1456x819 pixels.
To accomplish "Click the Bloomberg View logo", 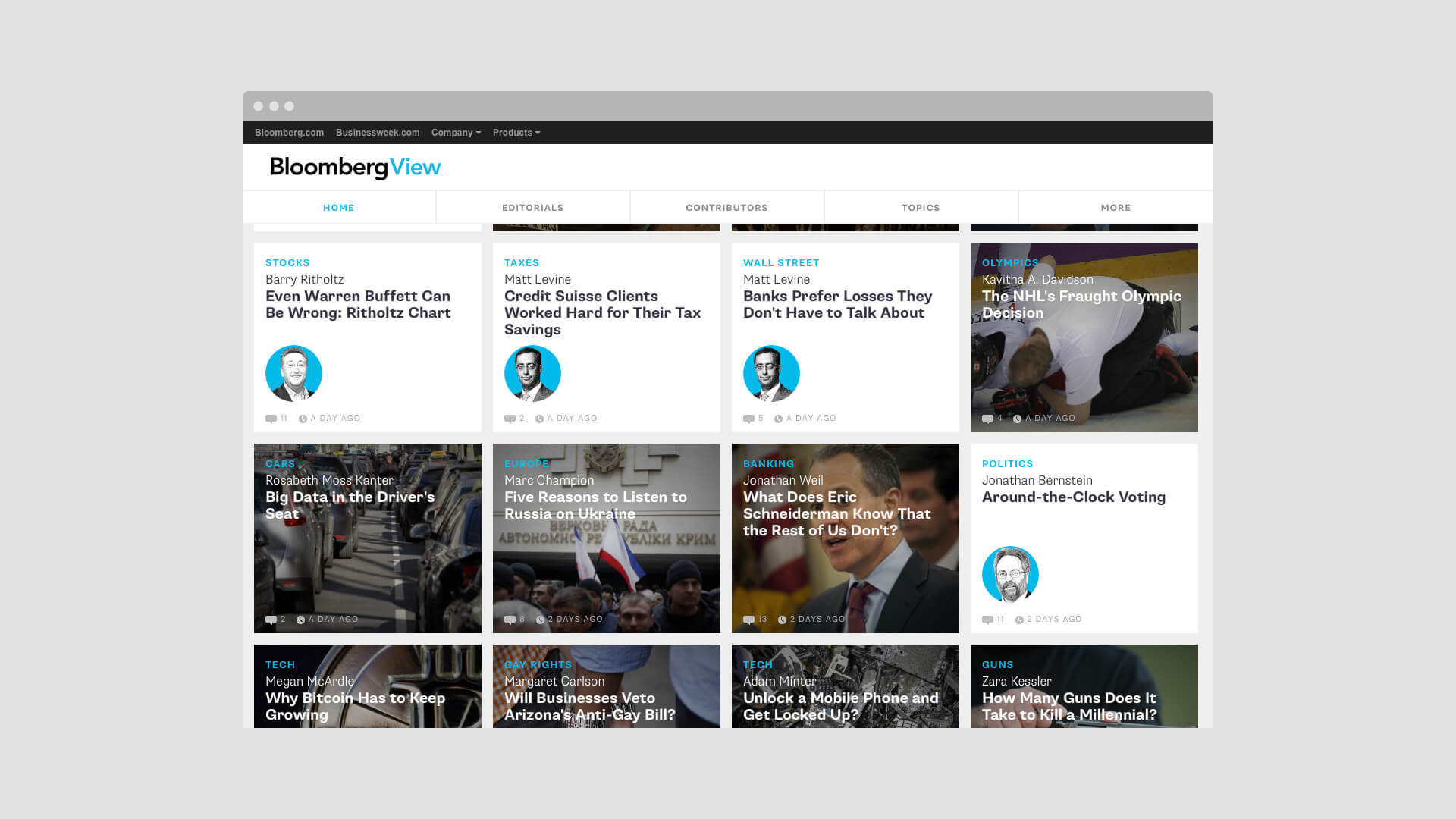I will pyautogui.click(x=355, y=168).
